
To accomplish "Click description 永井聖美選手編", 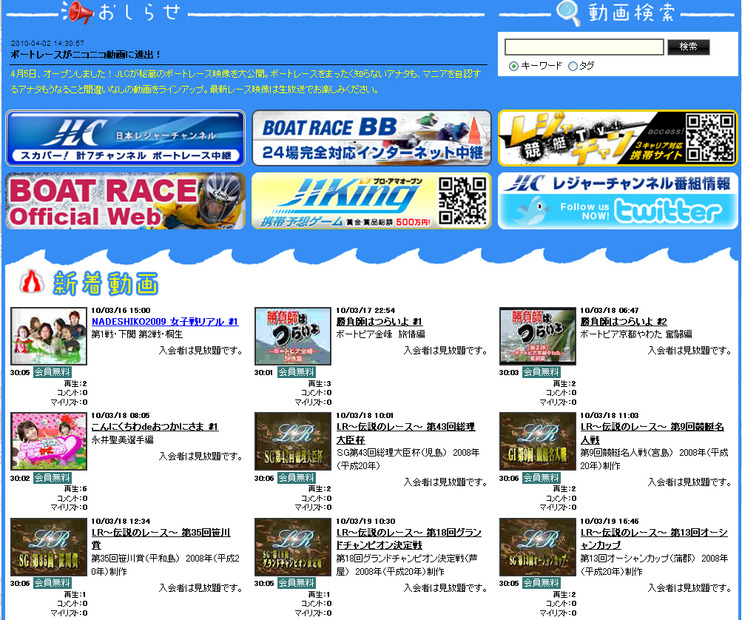I will [x=123, y=440].
